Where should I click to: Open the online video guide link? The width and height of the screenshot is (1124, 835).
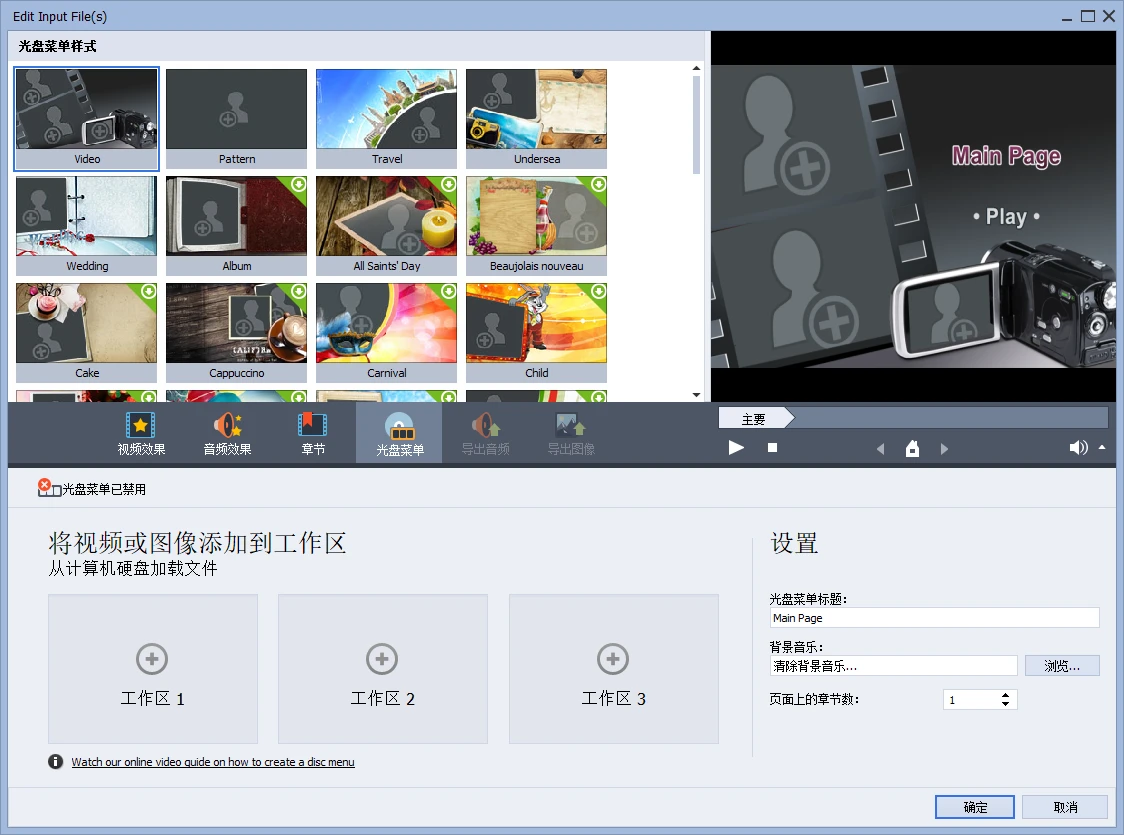(x=212, y=762)
